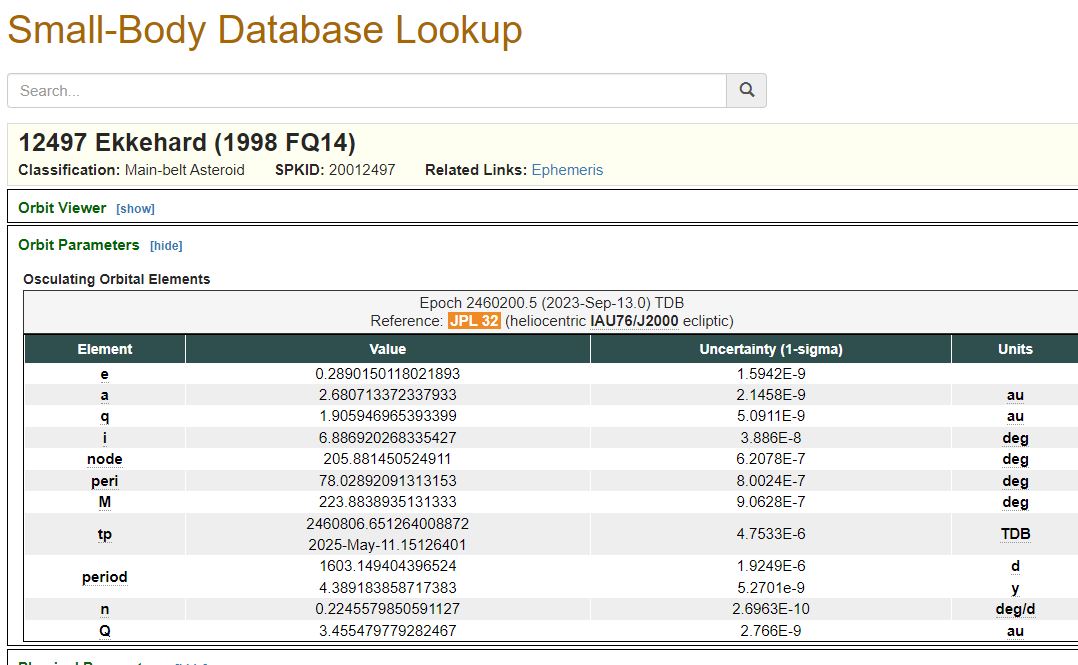
Task: Click the semi-major axis value 2.680713372337933
Action: pyautogui.click(x=387, y=395)
